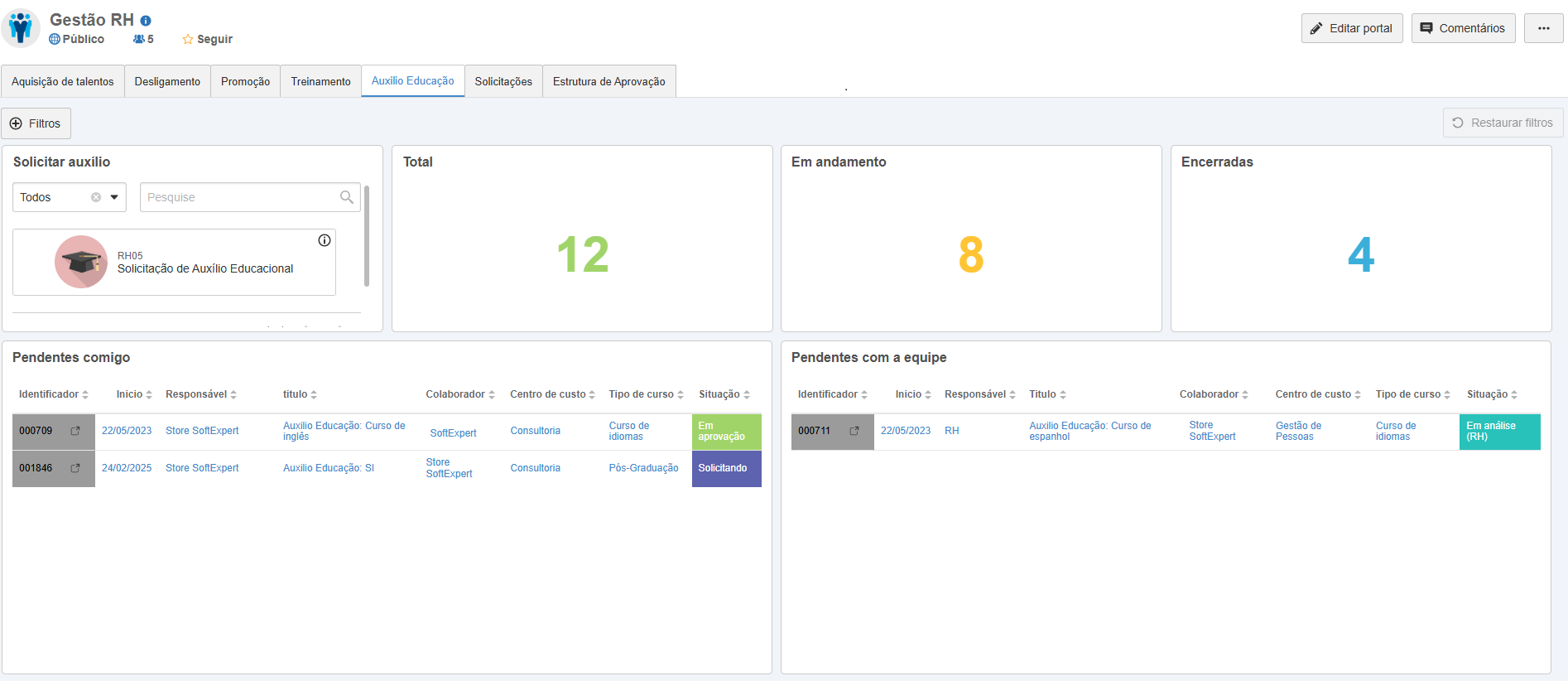Open record 001846 via external link icon
This screenshot has width=1568, height=681.
[75, 468]
